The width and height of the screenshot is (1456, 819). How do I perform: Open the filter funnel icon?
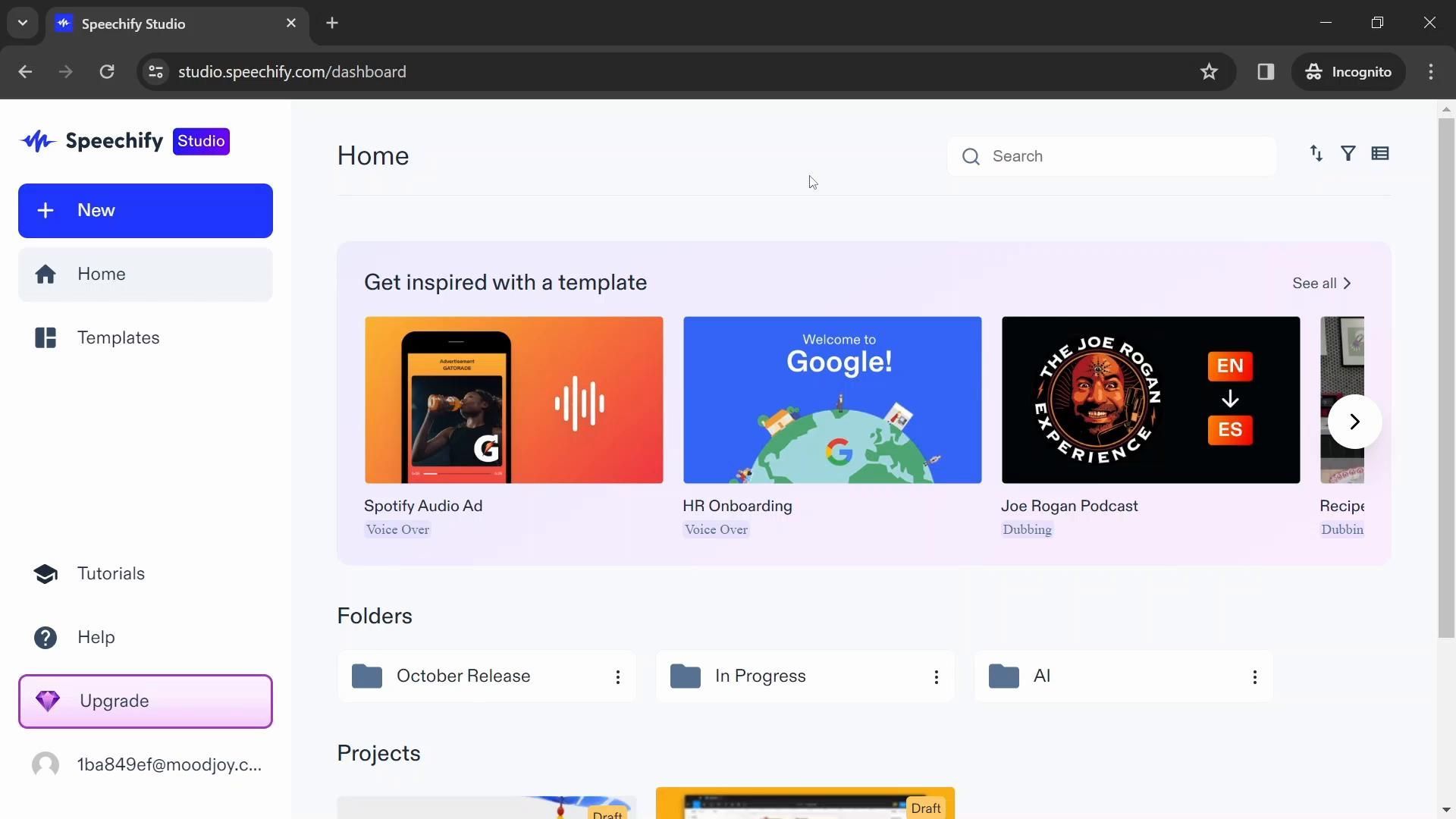[x=1348, y=154]
